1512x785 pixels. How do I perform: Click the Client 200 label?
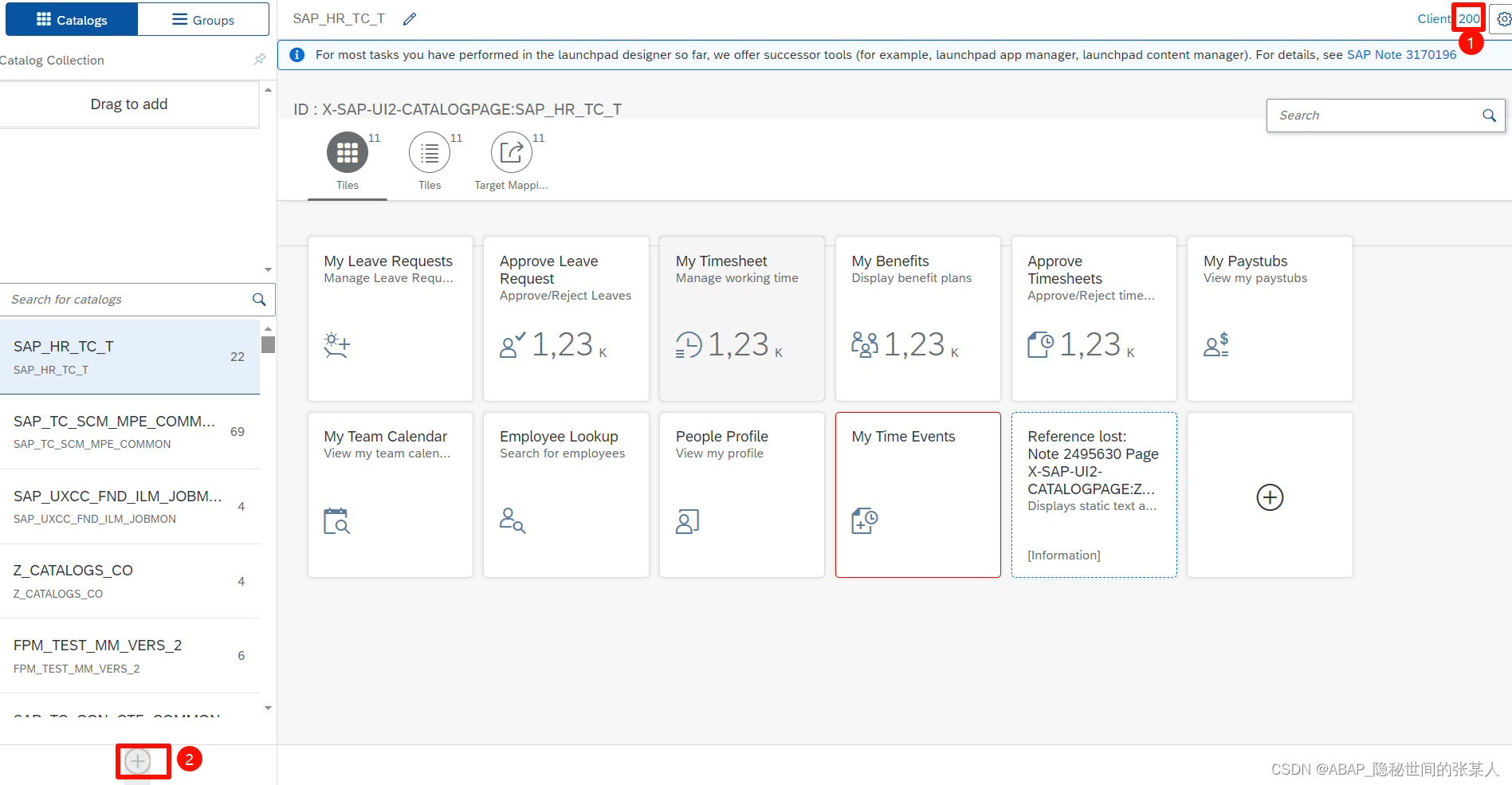pos(1449,19)
